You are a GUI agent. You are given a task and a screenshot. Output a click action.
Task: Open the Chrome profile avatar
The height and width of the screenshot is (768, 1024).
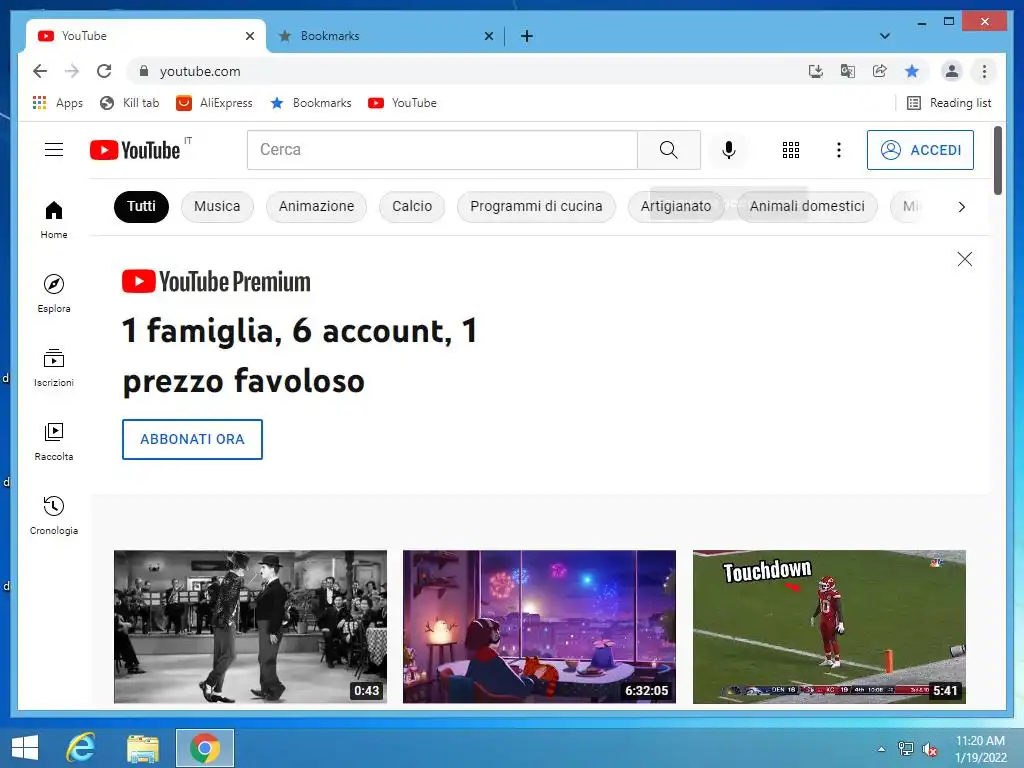952,71
